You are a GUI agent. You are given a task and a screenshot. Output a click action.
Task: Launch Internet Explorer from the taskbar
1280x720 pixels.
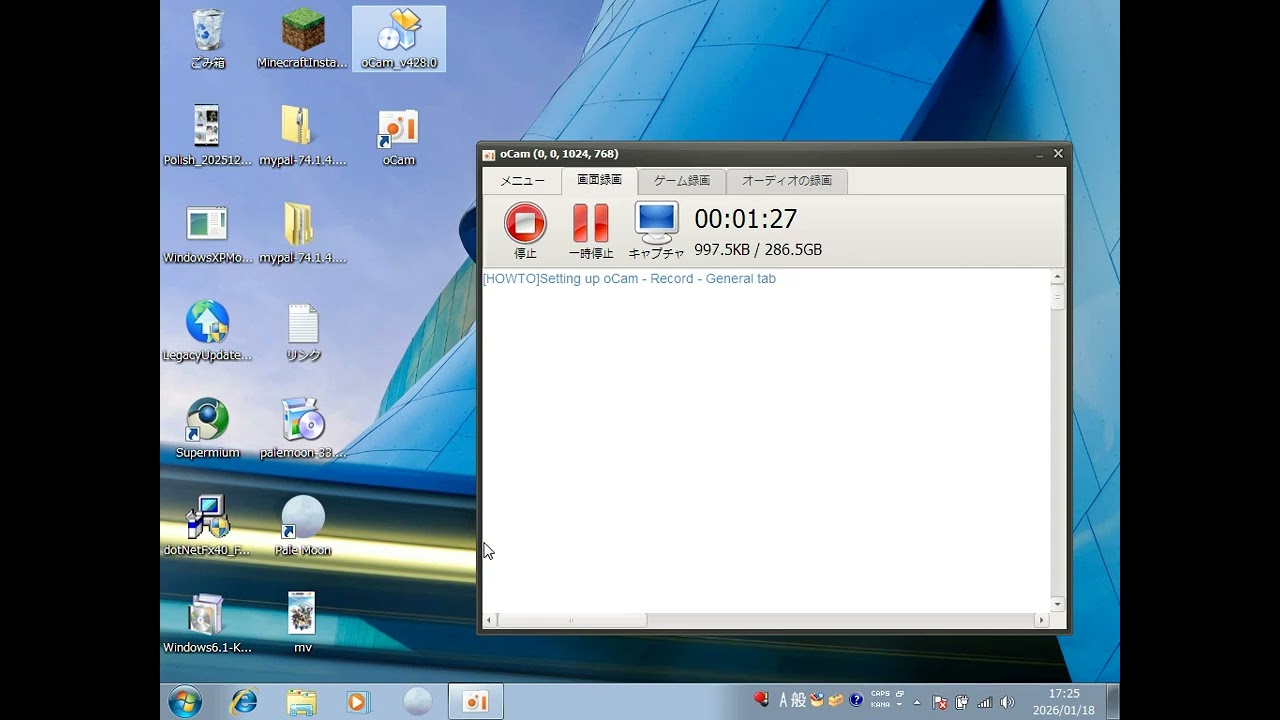point(243,702)
